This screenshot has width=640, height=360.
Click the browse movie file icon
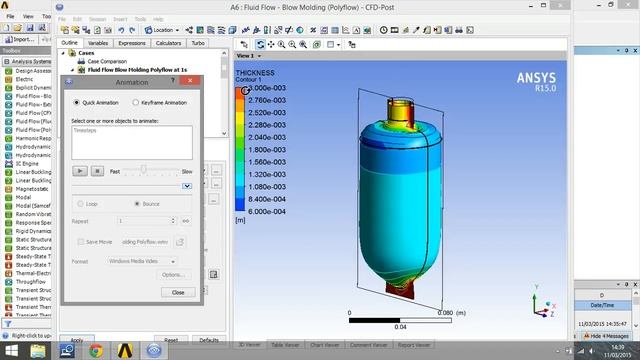point(180,242)
